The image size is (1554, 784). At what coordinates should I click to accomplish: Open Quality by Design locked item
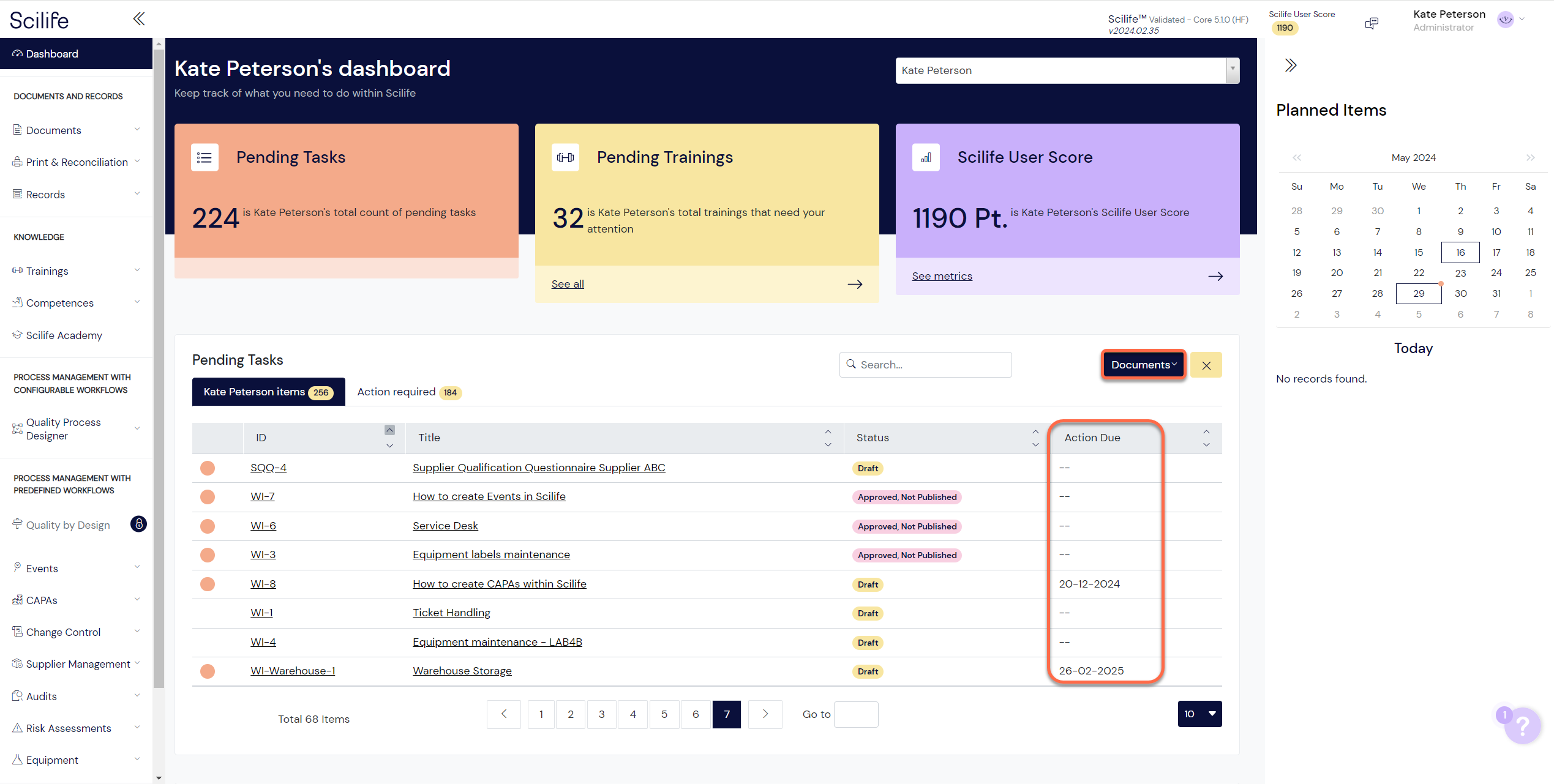tap(67, 525)
